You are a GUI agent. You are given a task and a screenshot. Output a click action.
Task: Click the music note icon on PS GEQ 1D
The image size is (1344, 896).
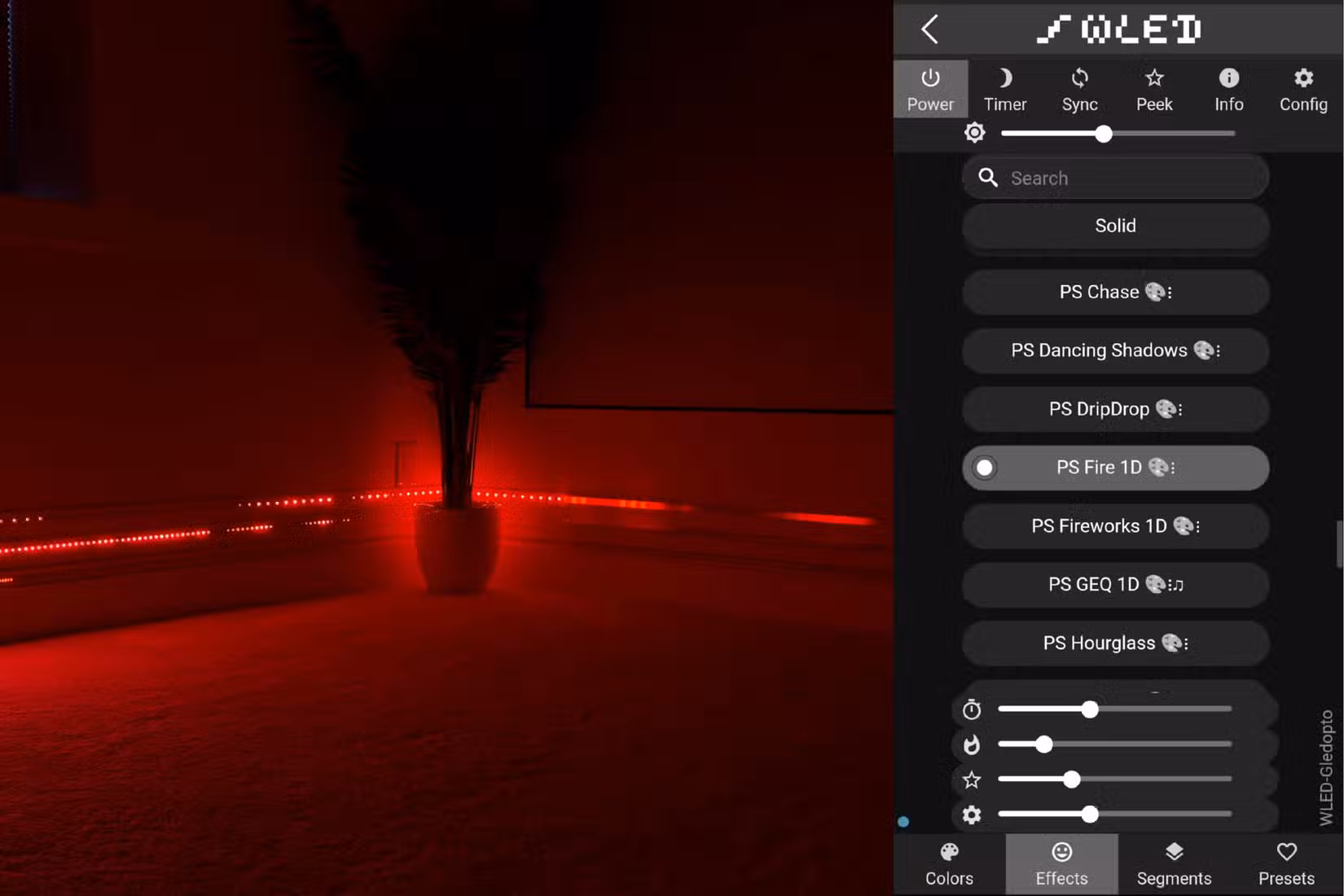click(1177, 585)
